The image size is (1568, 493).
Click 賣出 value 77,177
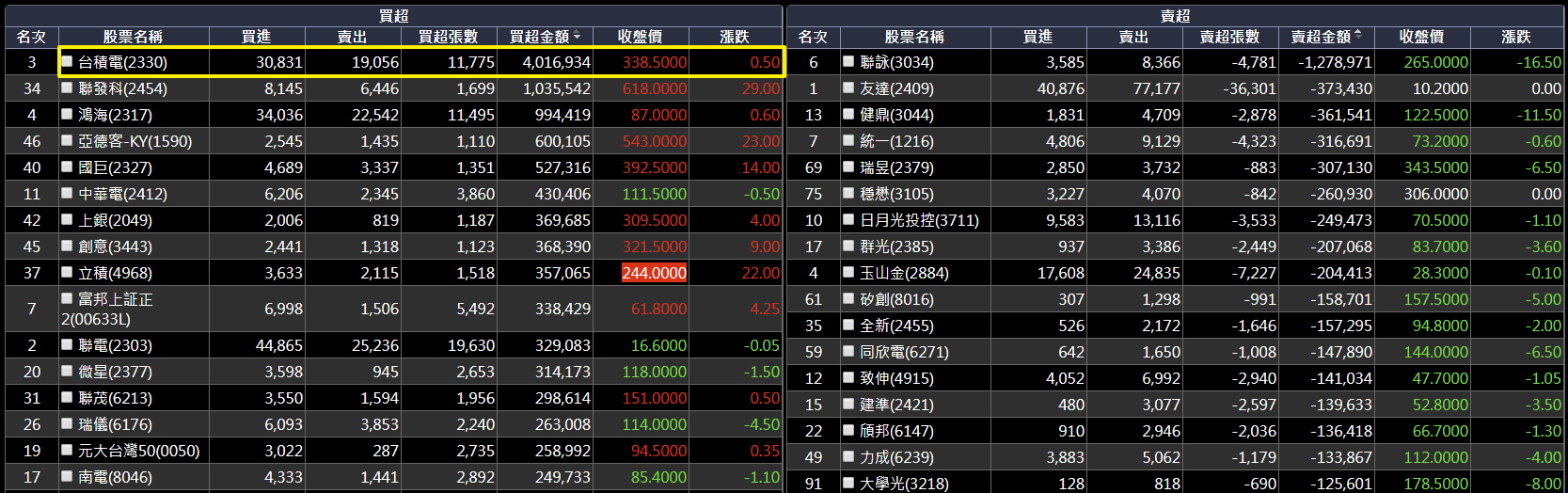tap(1157, 88)
